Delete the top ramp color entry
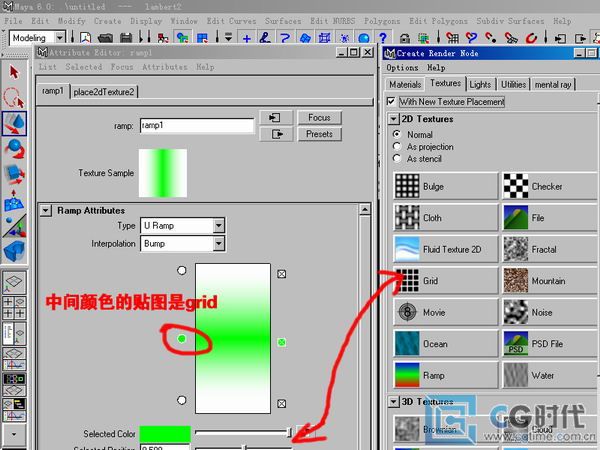Screen dimensions: 600x450 click(x=282, y=274)
